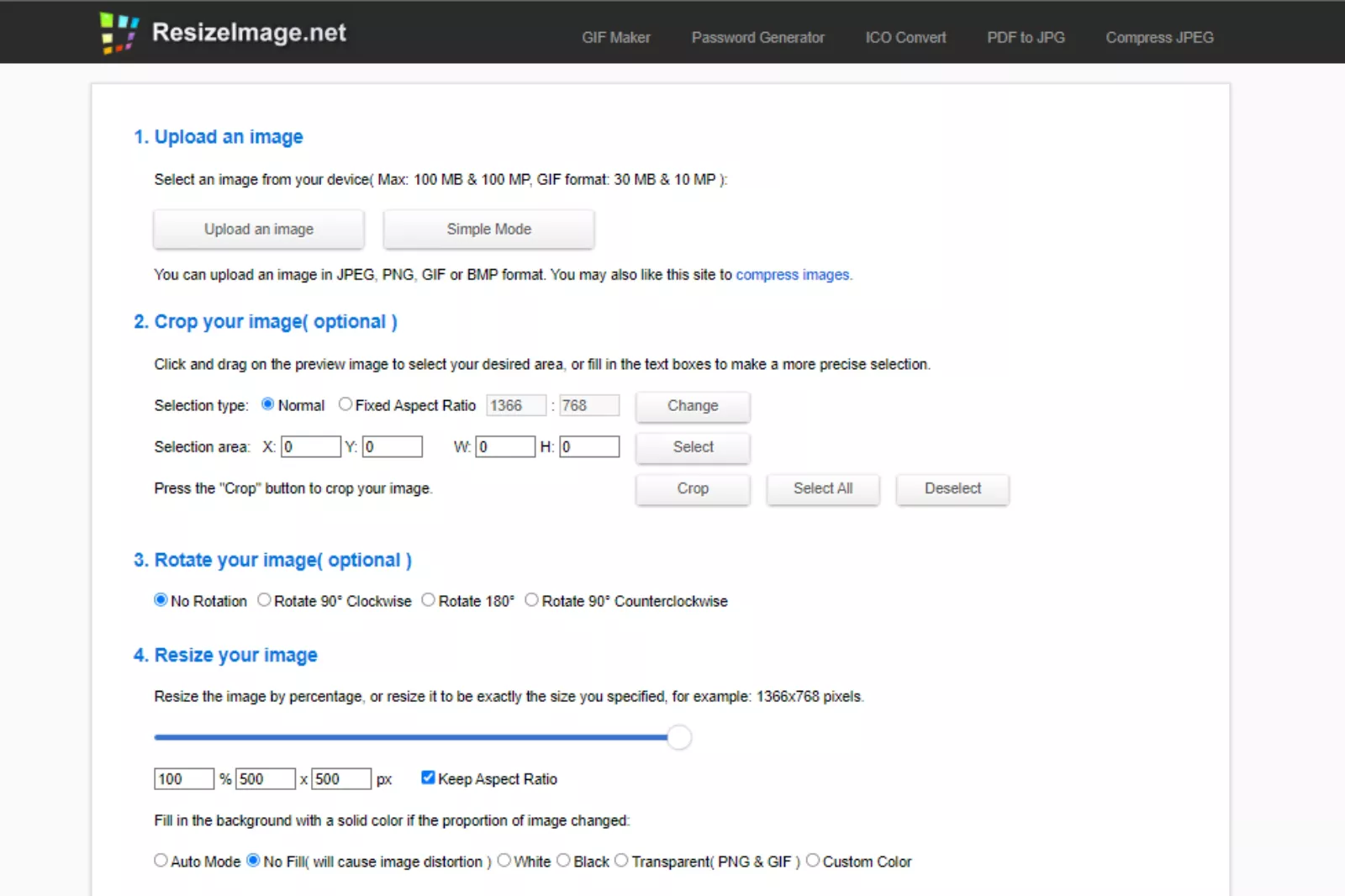Click the resize percentage slider handle

click(679, 737)
